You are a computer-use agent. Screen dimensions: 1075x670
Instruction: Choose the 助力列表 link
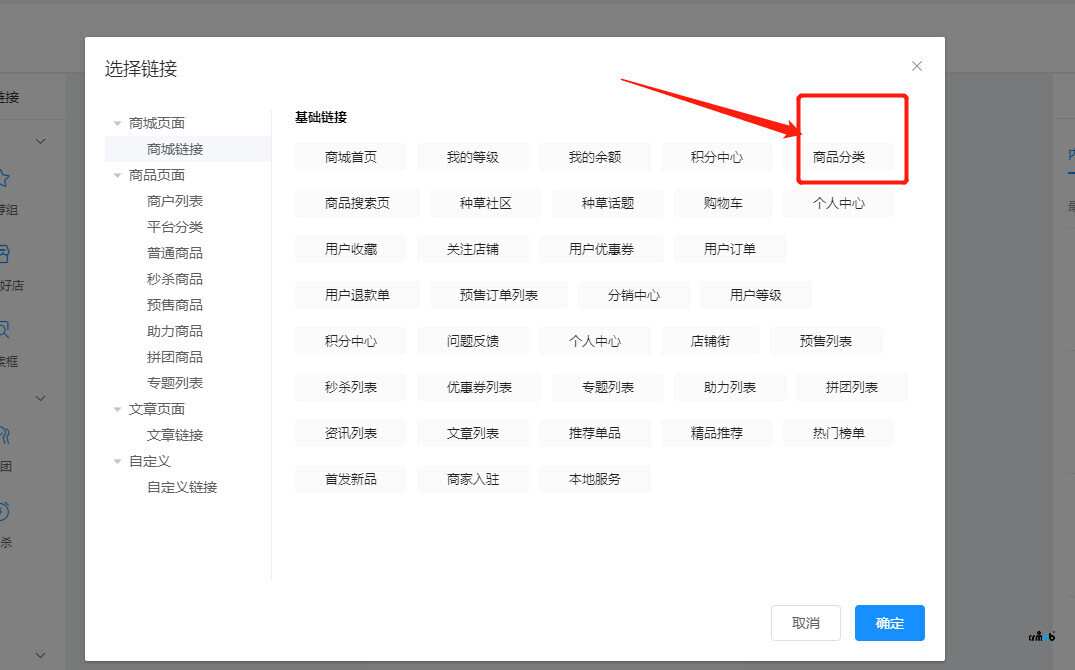point(730,387)
